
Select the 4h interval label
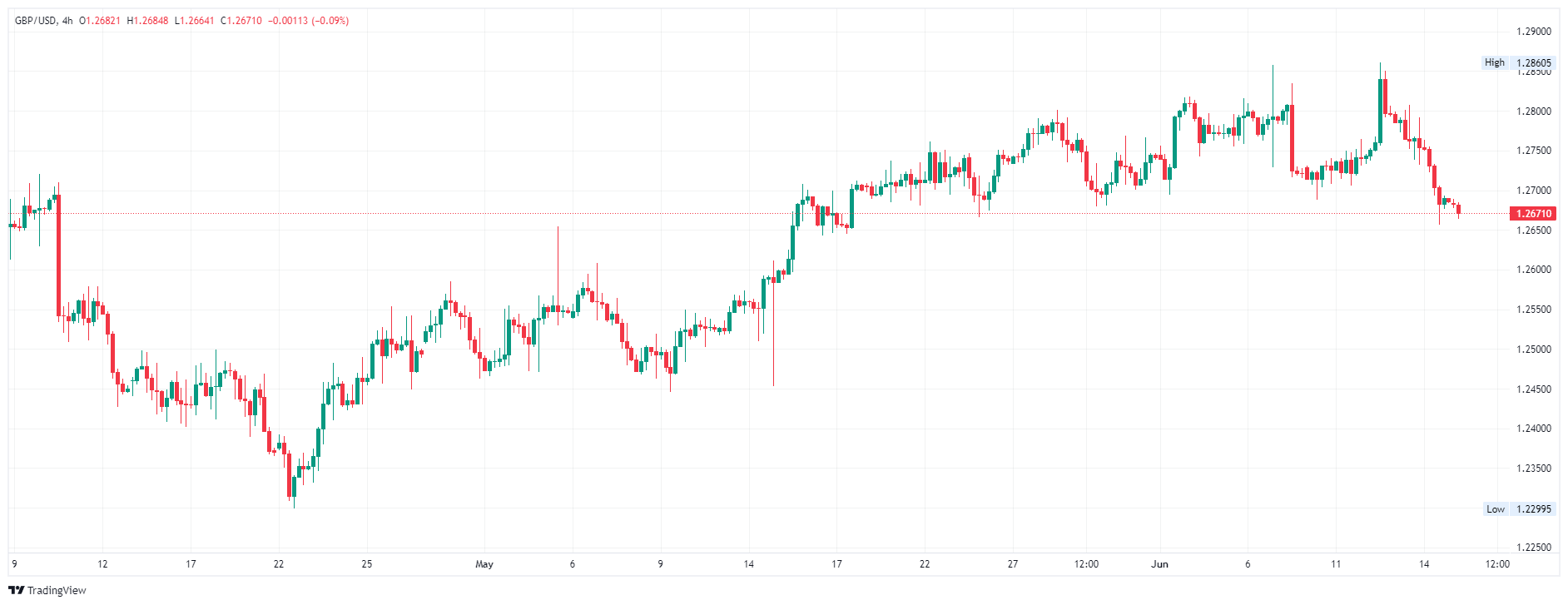(67, 21)
